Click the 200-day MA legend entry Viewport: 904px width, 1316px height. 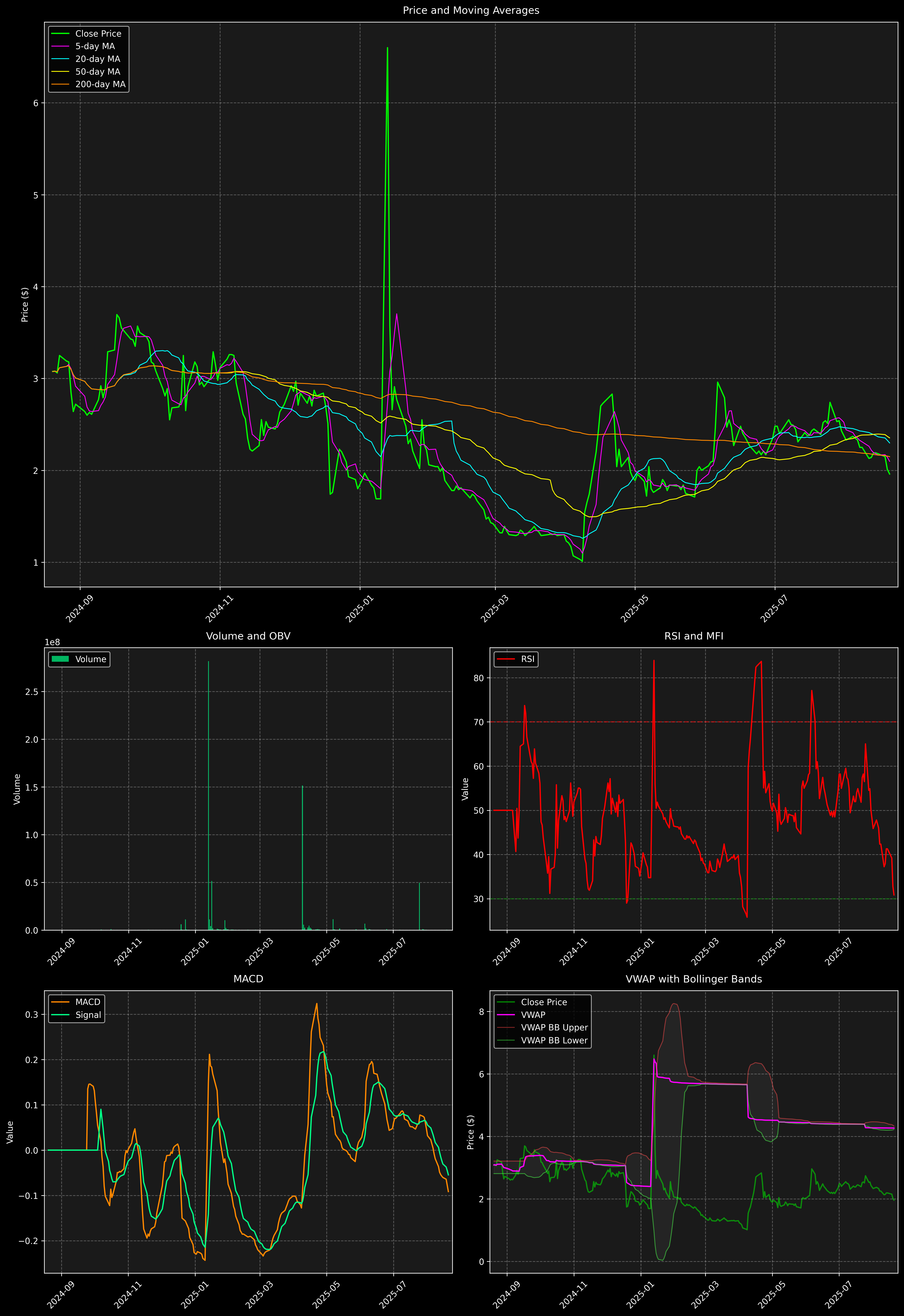[100, 84]
